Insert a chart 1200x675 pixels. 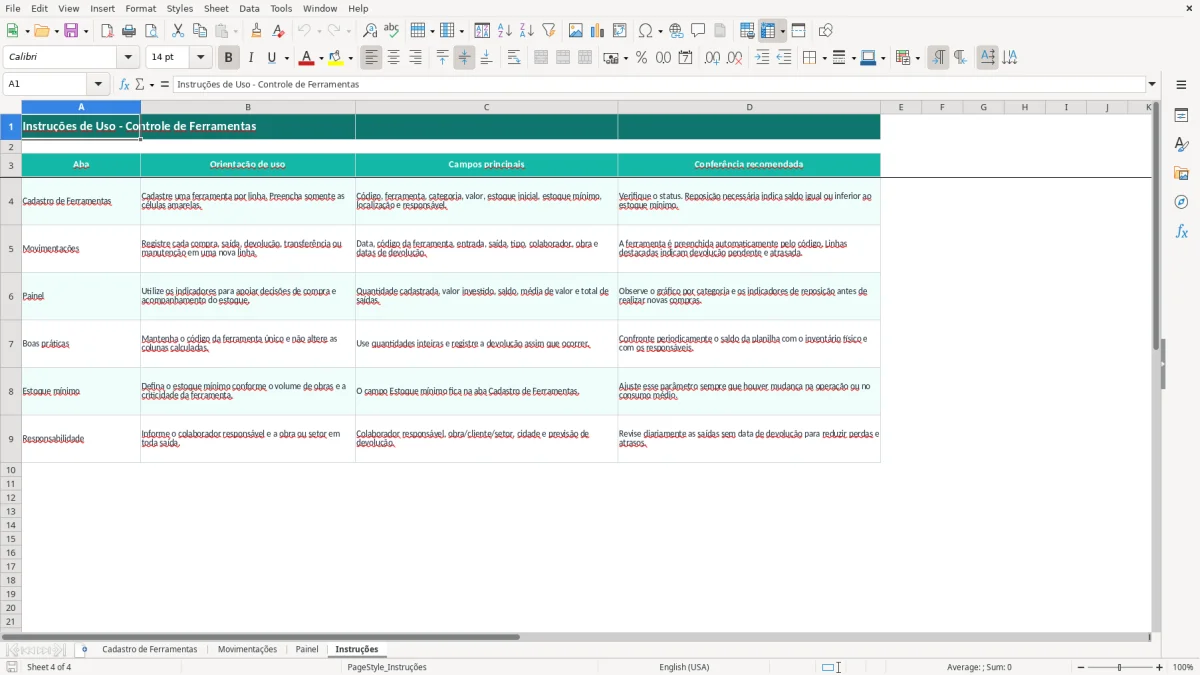tap(598, 31)
